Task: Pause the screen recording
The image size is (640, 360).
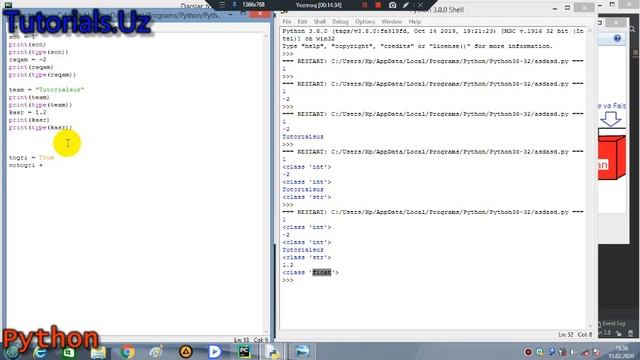Action: (365, 5)
